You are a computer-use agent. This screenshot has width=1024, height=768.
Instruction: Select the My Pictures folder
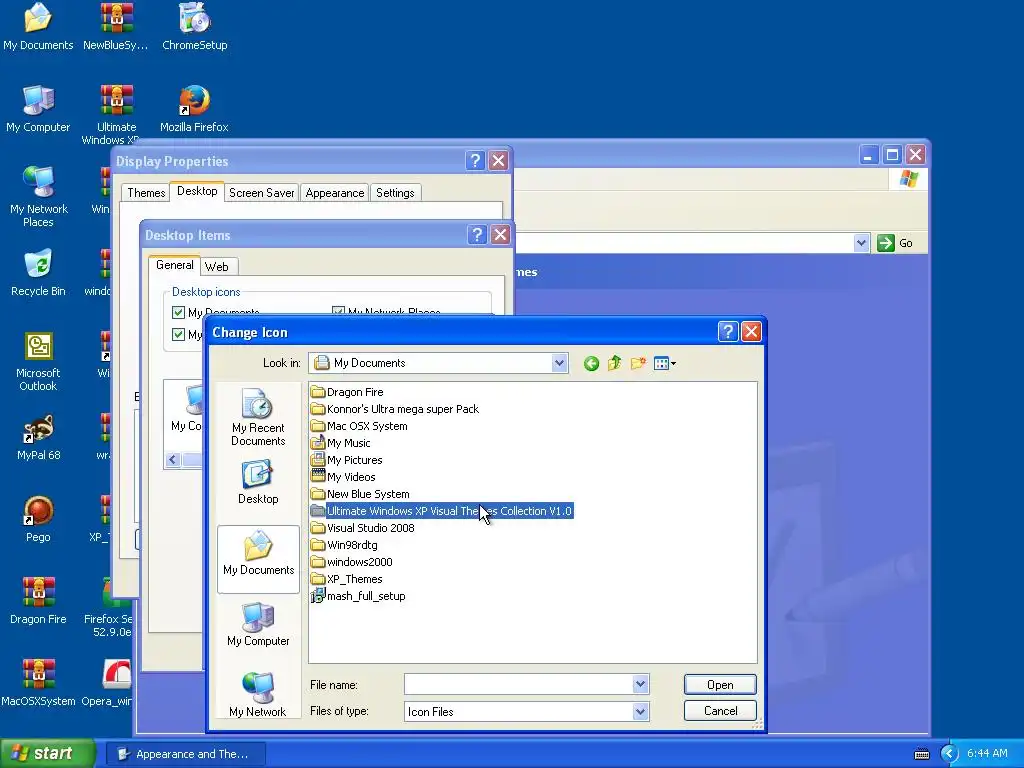click(347, 460)
